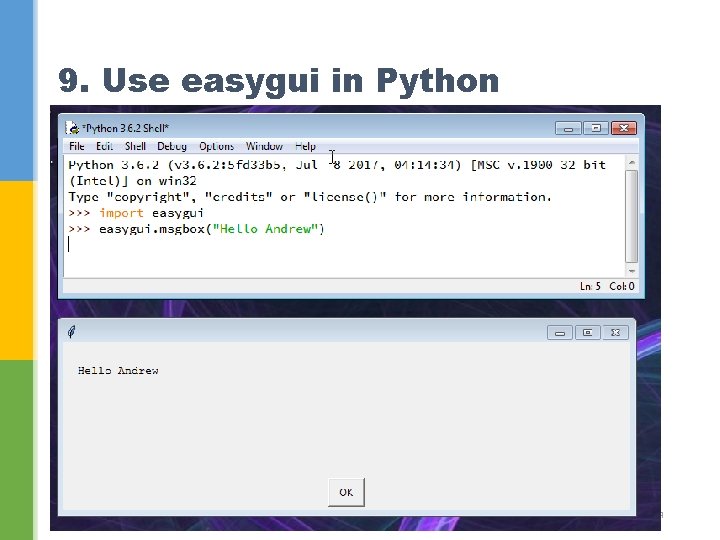Click the '(Intel)] on win32' line
This screenshot has width=720, height=540.
tap(132, 181)
